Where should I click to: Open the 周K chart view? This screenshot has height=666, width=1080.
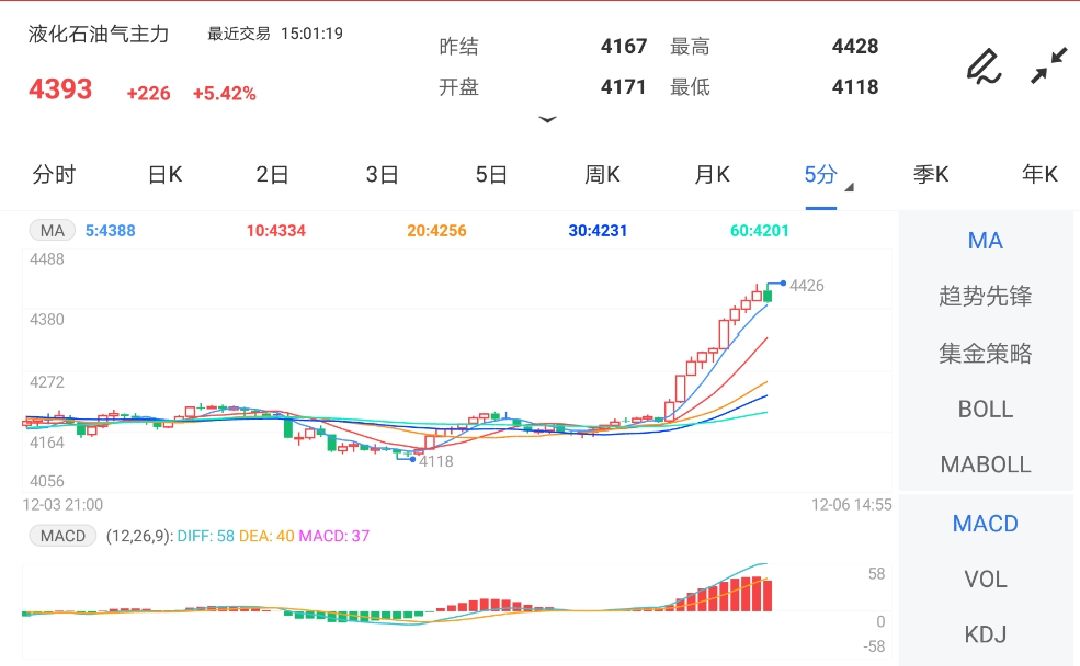pyautogui.click(x=601, y=174)
